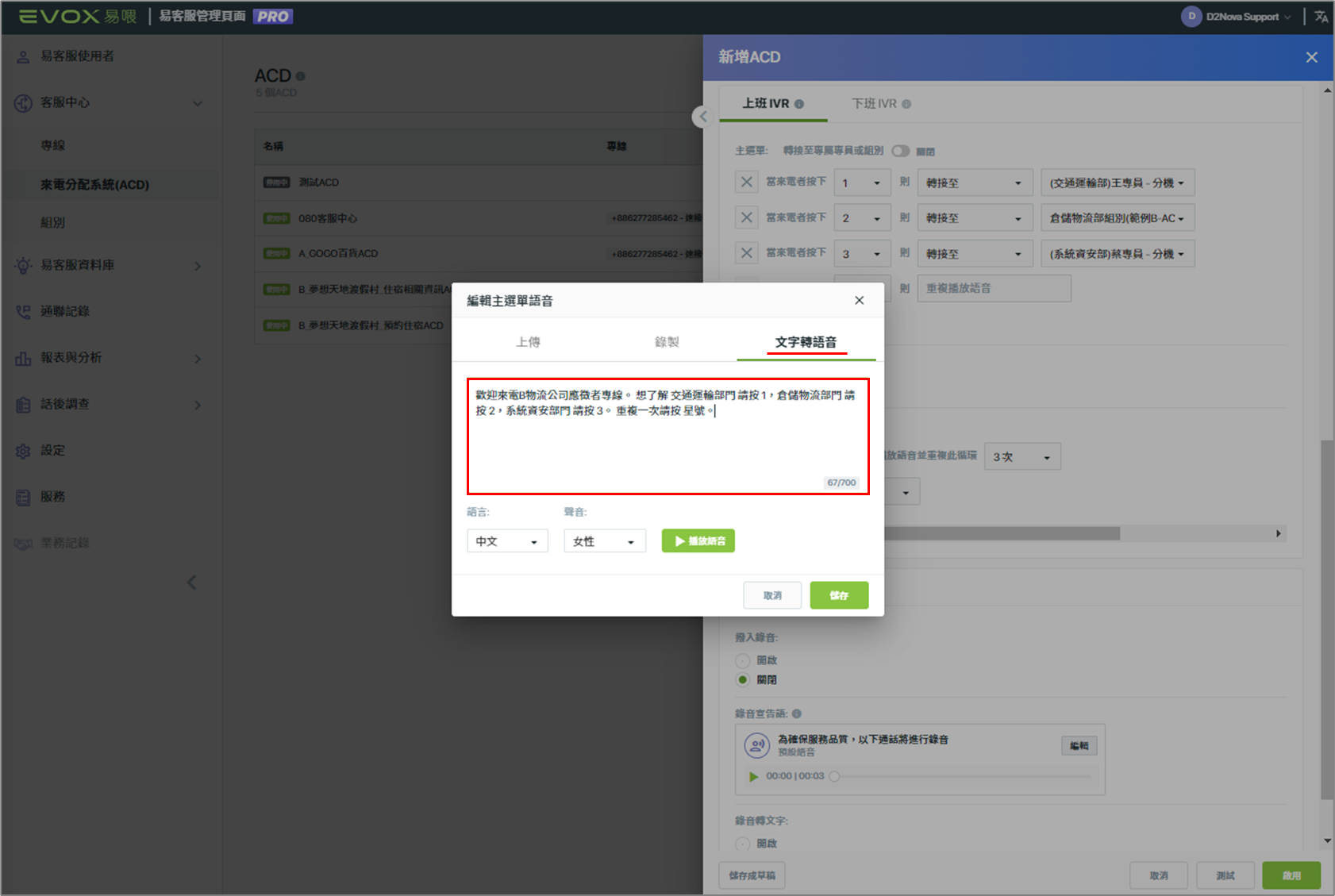Click in the text-to-speech text area
Viewport: 1335px width, 896px height.
pos(667,436)
